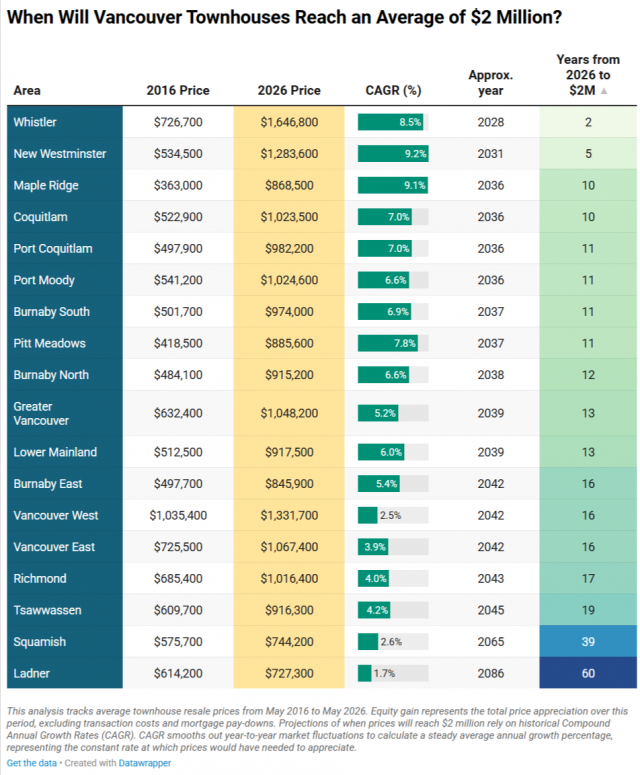
Task: Select the Burnaby East row label
Action: point(48,483)
